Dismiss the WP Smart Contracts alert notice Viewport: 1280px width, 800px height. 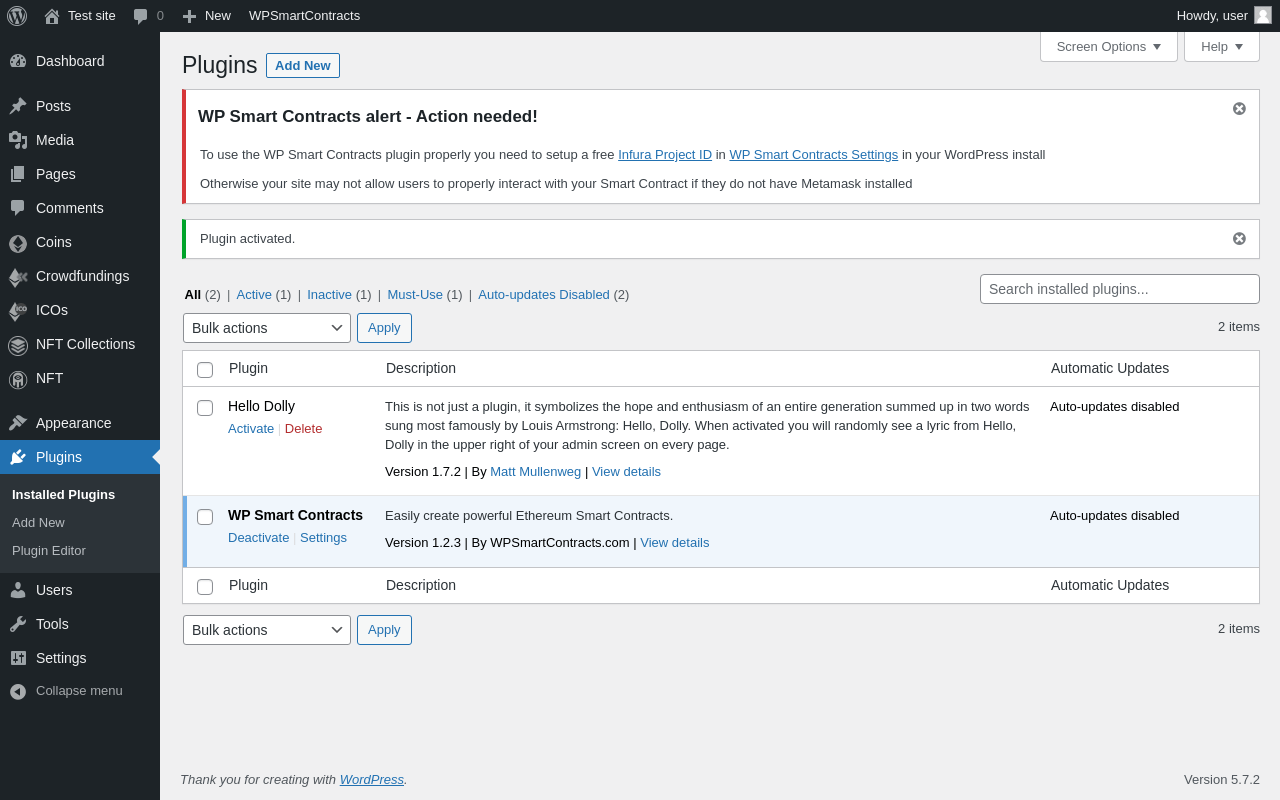click(x=1239, y=108)
